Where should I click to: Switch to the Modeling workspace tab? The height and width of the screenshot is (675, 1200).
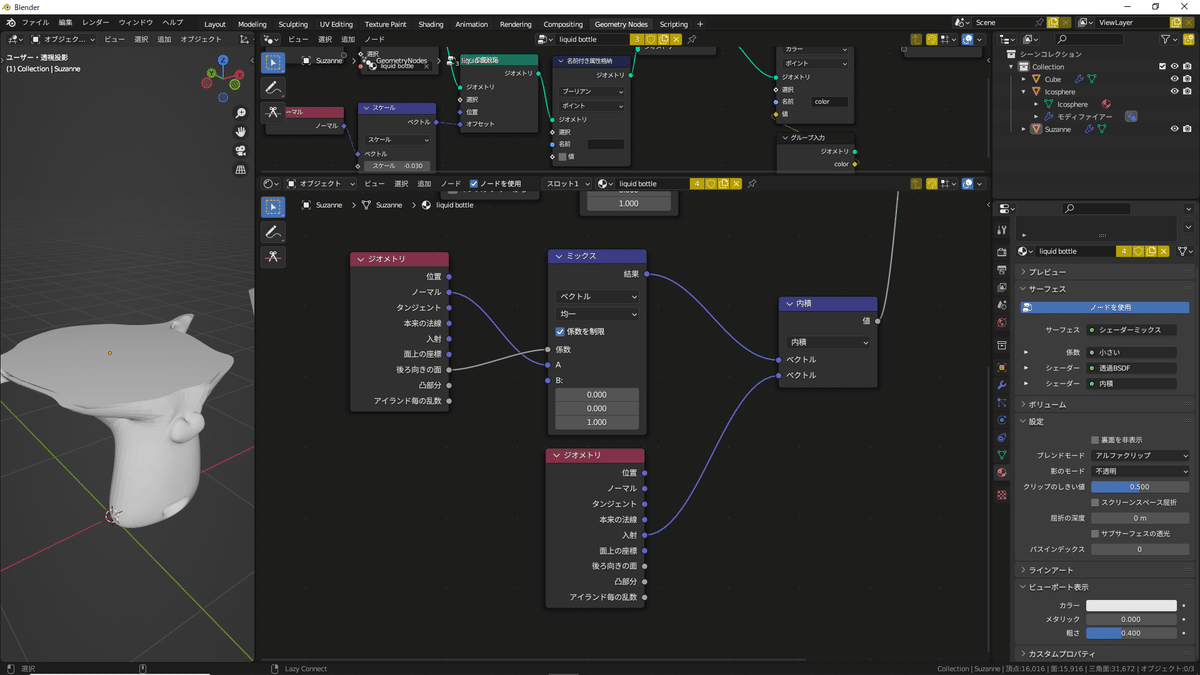[252, 24]
